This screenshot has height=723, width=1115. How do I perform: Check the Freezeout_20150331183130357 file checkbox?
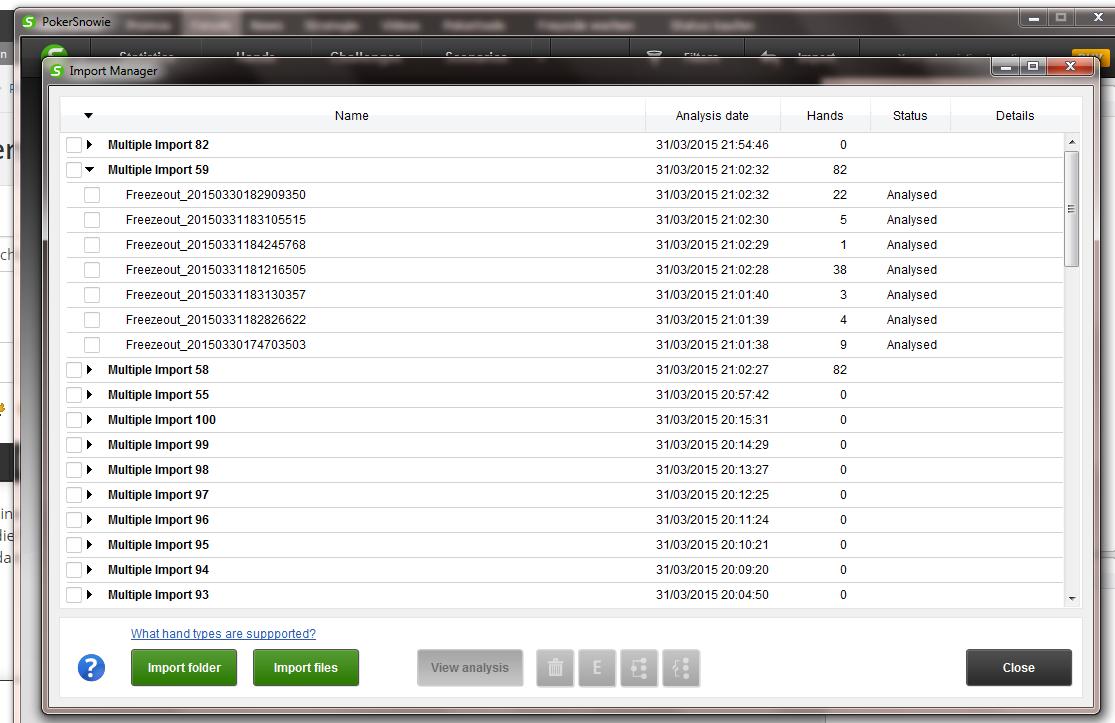pyautogui.click(x=92, y=294)
